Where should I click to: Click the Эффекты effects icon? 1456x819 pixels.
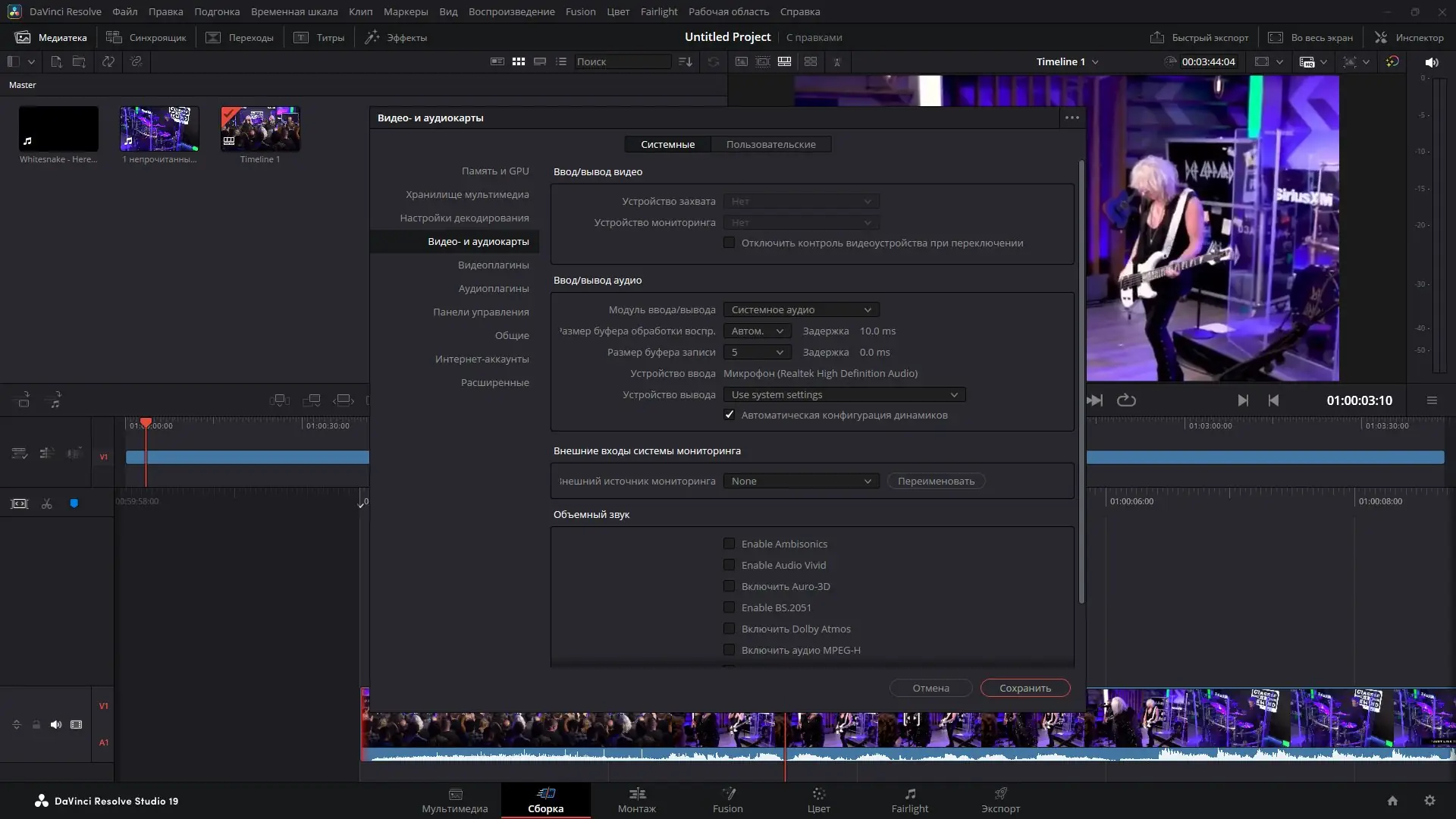[372, 37]
